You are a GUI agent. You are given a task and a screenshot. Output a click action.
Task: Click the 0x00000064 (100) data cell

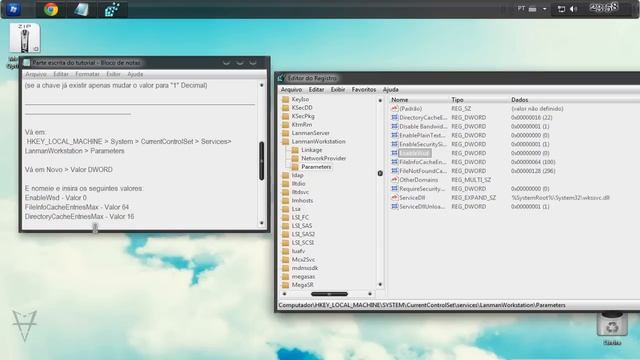(533, 162)
